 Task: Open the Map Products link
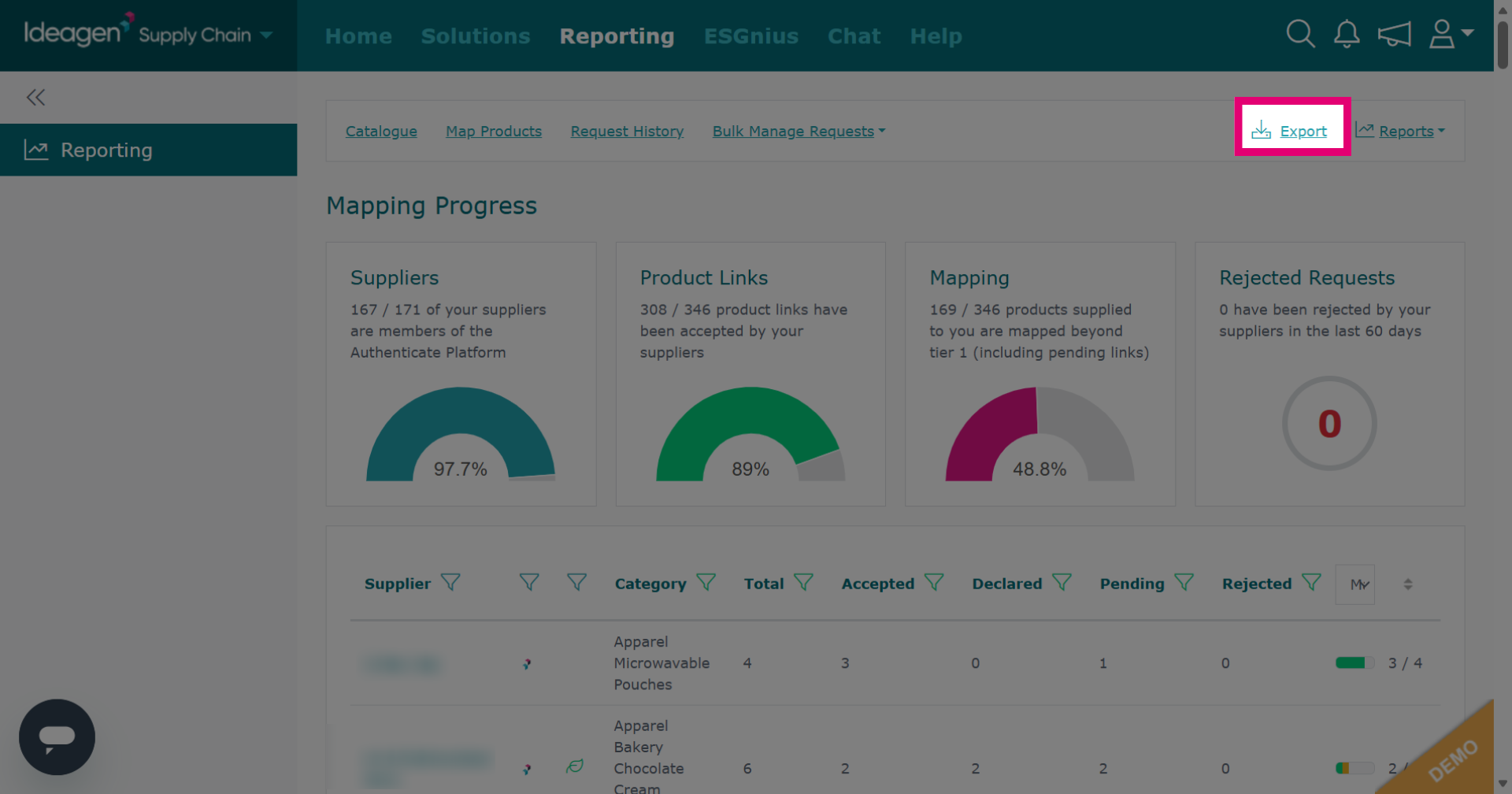494,132
